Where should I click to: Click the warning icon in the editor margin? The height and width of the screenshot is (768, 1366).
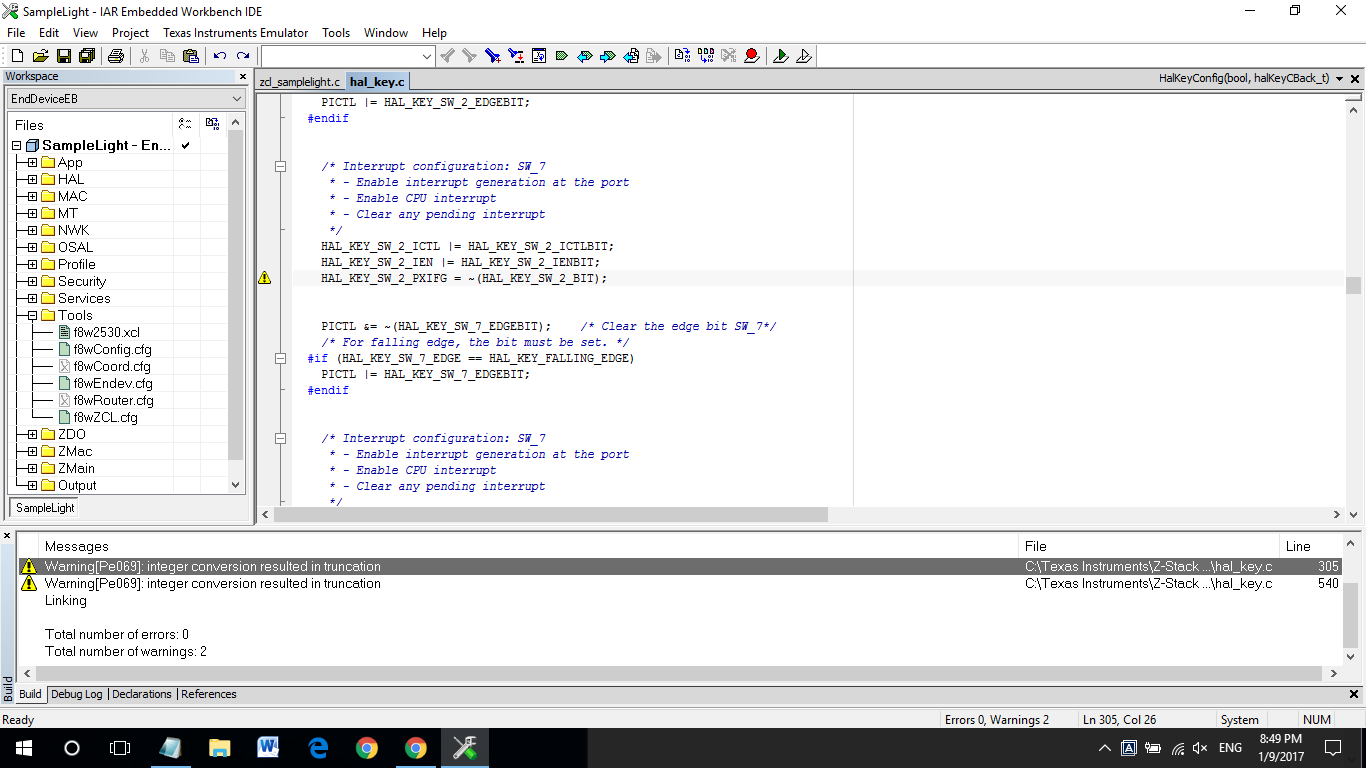pos(265,278)
